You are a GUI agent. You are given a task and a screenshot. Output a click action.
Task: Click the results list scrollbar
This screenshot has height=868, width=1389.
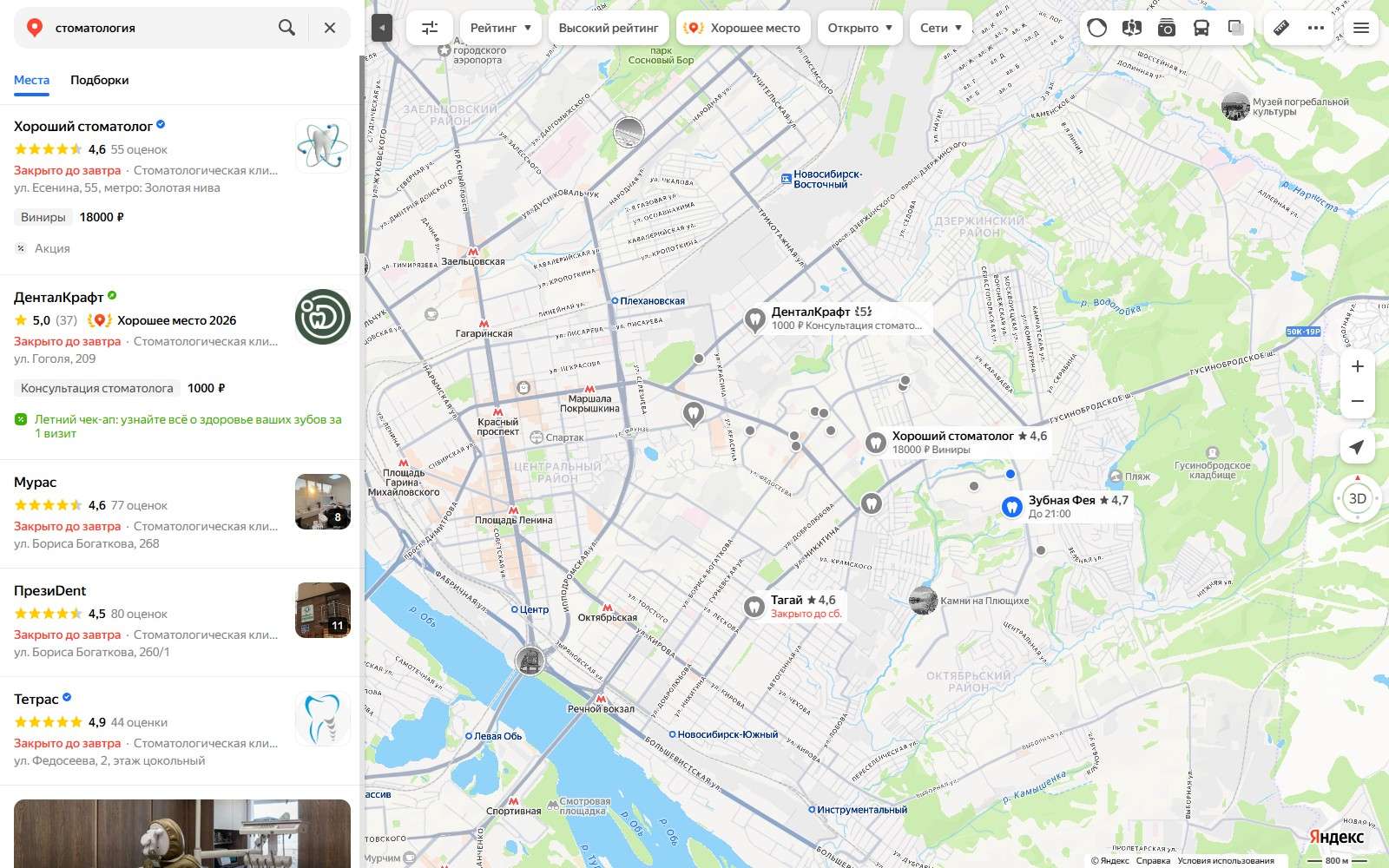(362, 156)
